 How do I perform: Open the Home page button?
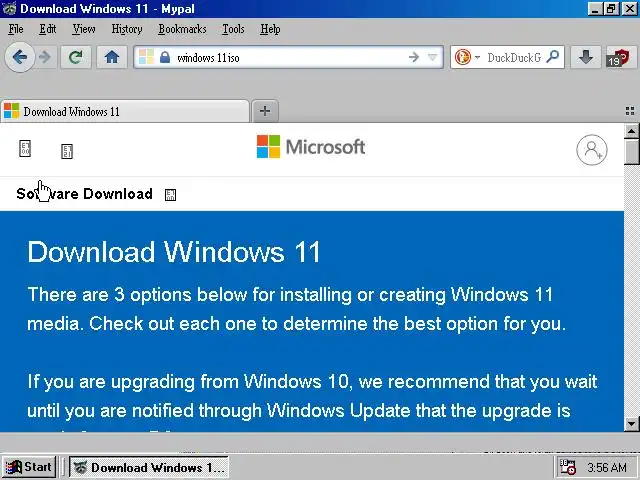point(111,57)
